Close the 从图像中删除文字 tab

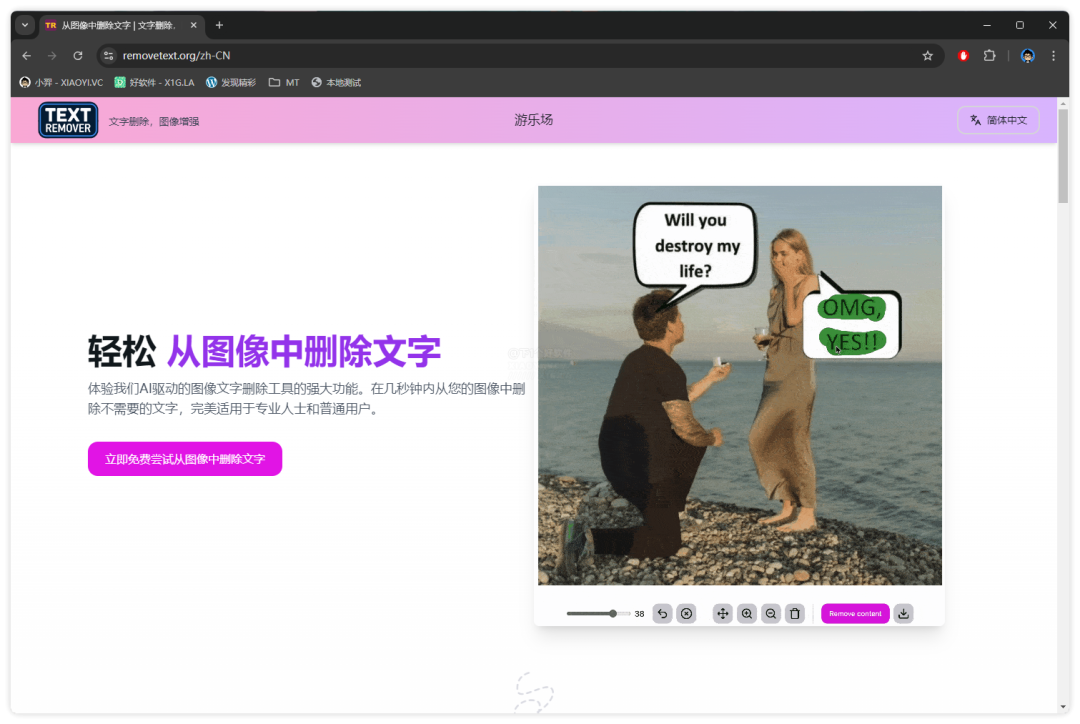pyautogui.click(x=194, y=25)
